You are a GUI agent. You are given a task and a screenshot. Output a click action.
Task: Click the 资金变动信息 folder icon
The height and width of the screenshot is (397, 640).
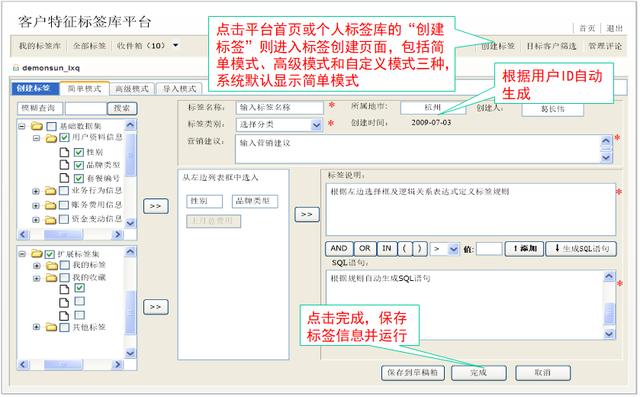pyautogui.click(x=50, y=220)
